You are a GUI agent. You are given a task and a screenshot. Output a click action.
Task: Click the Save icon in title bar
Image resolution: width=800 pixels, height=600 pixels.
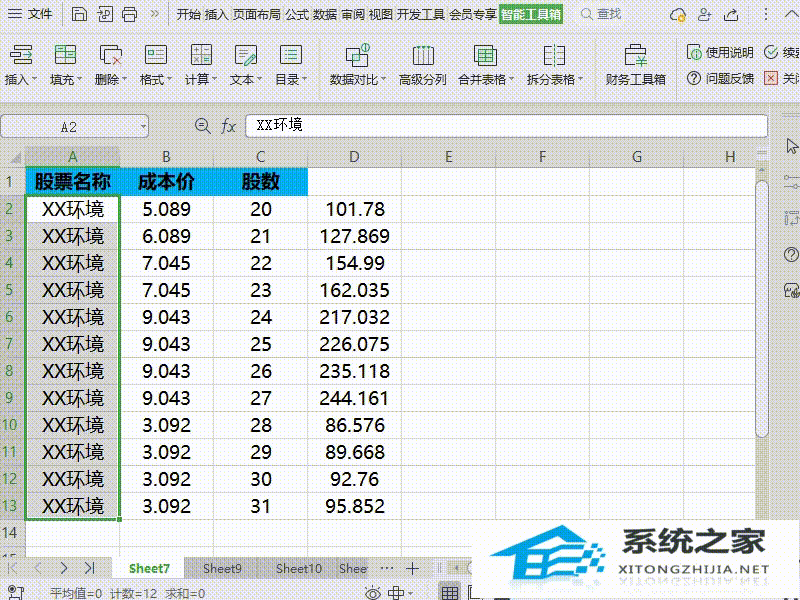tap(78, 14)
